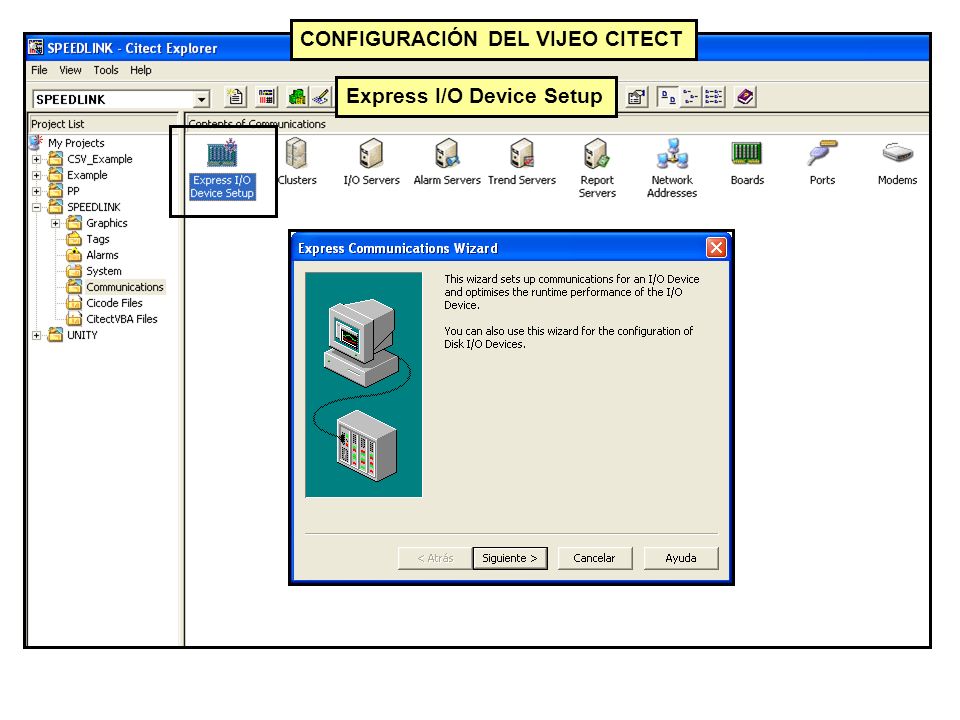Switch to details list view button
This screenshot has width=960, height=720.
coord(714,97)
